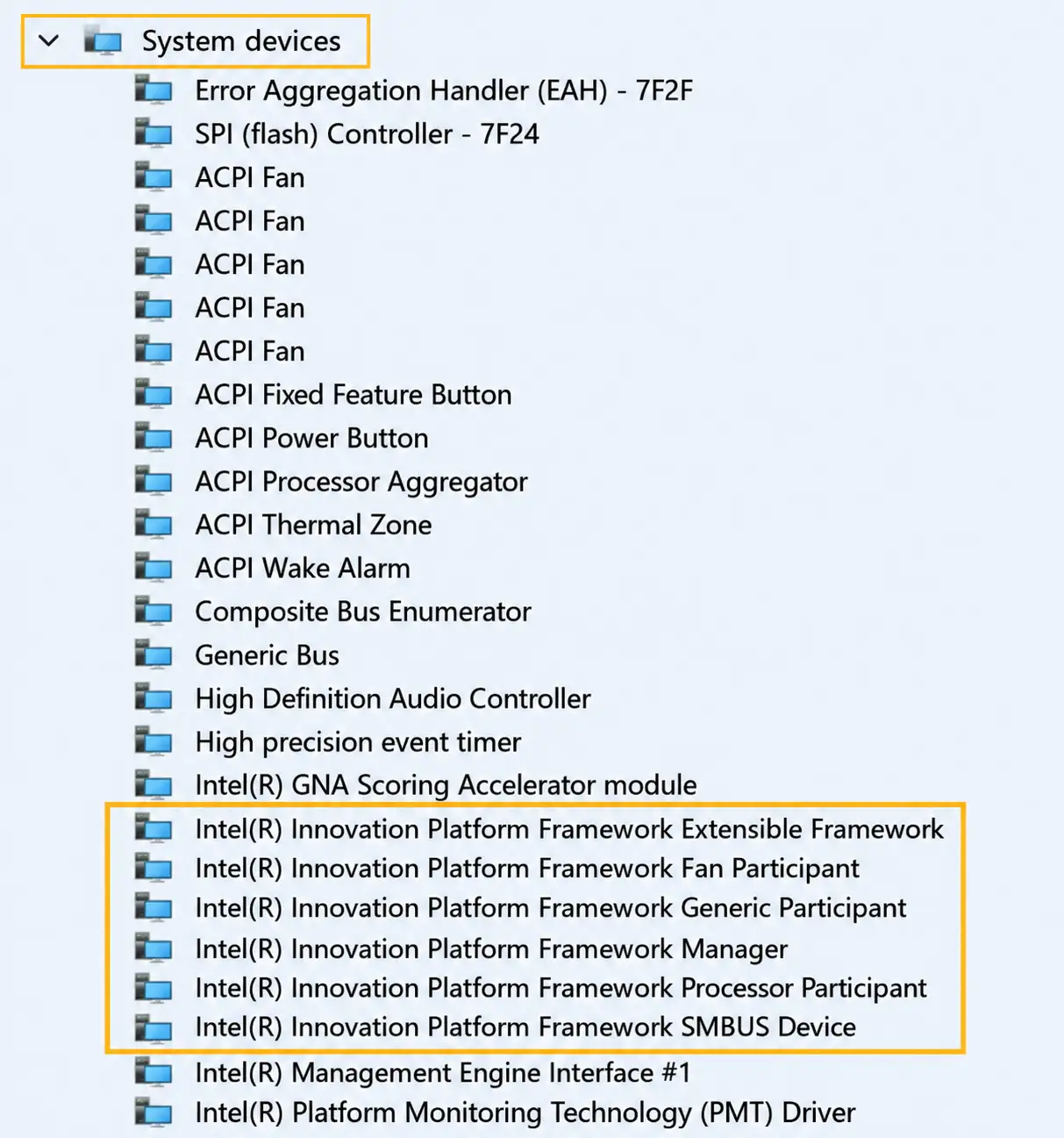Select Intel(R) Innovation Platform Framework Manager

[491, 949]
